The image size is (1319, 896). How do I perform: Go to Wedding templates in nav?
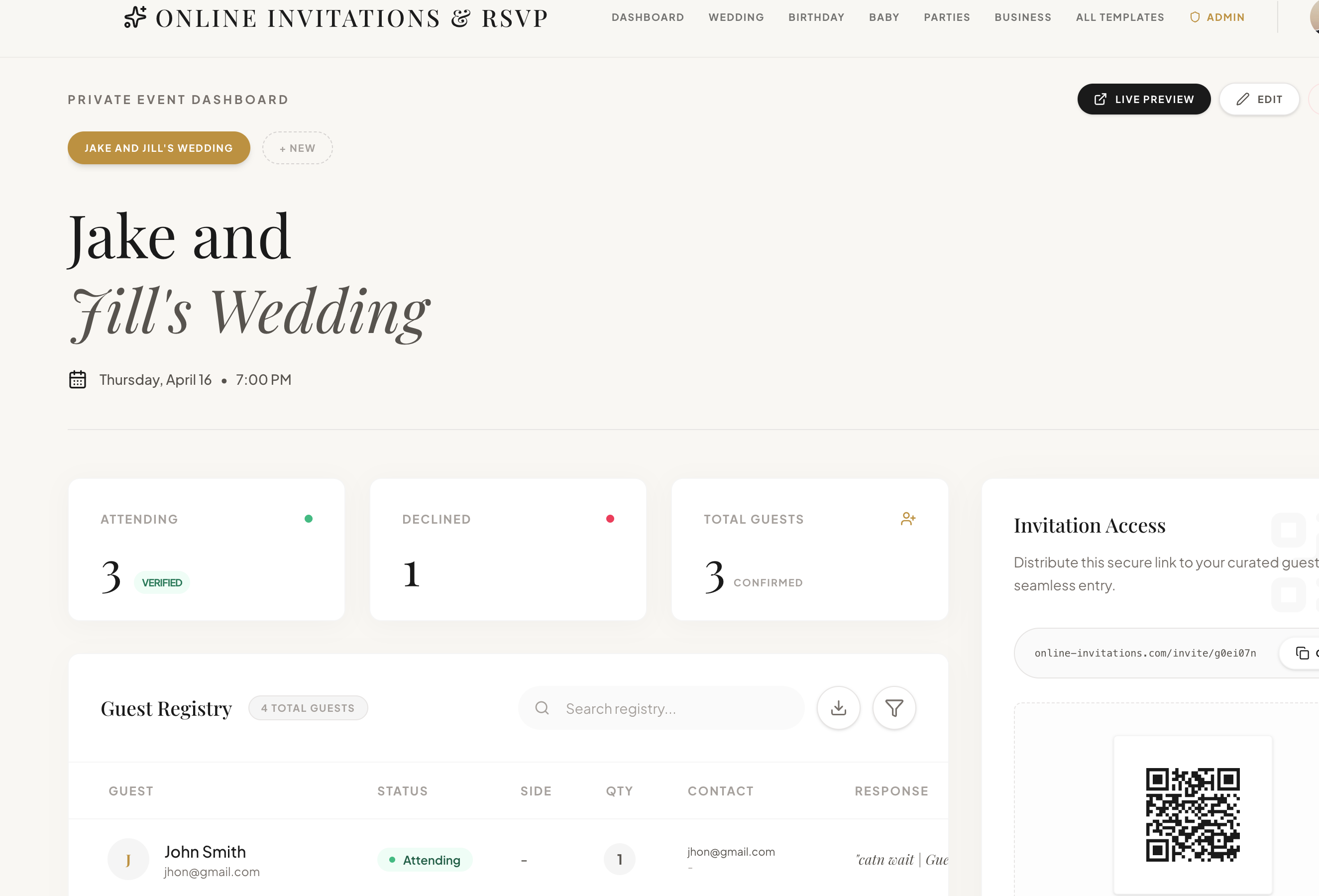click(736, 17)
